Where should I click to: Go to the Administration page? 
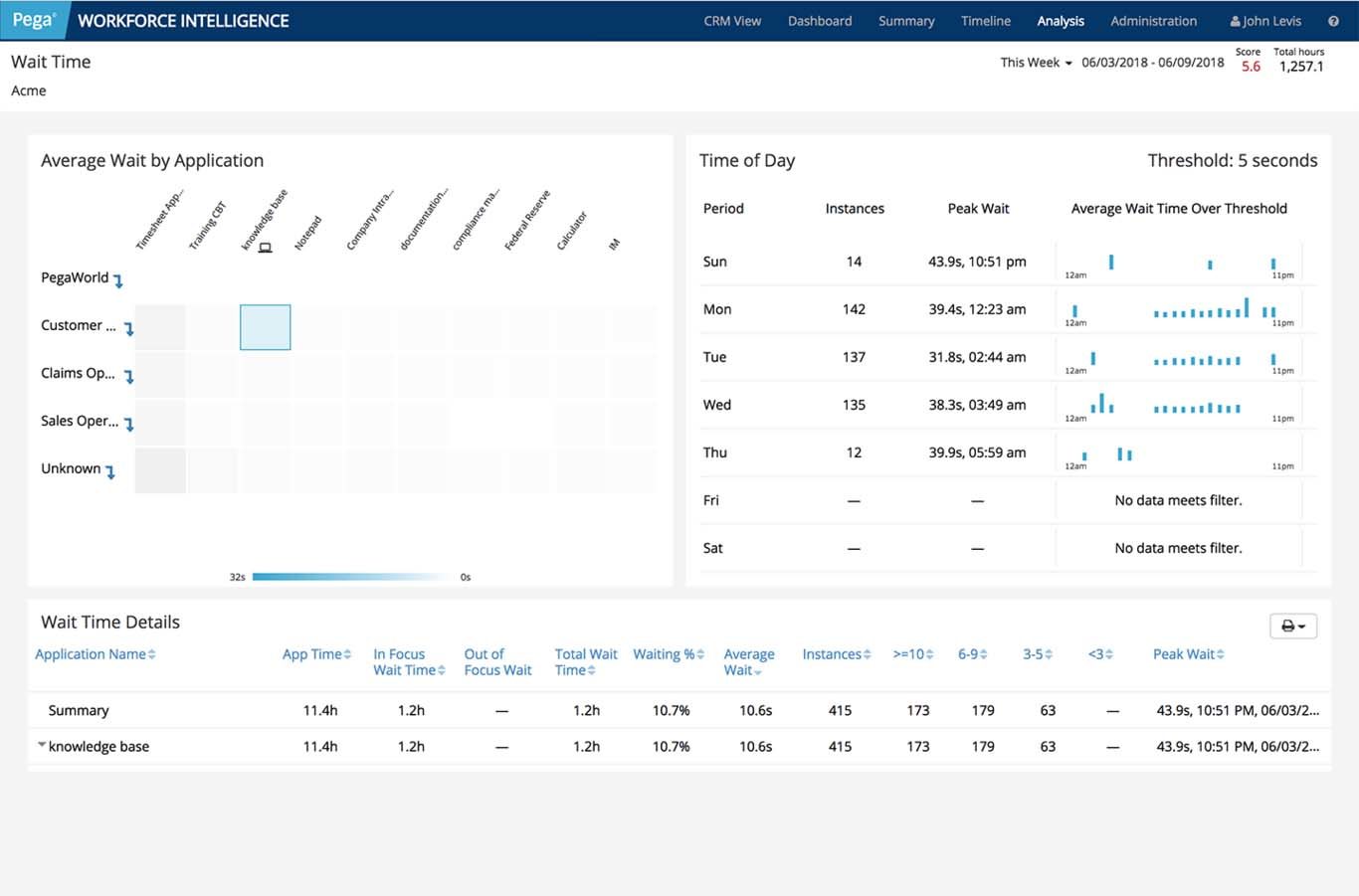point(1153,21)
